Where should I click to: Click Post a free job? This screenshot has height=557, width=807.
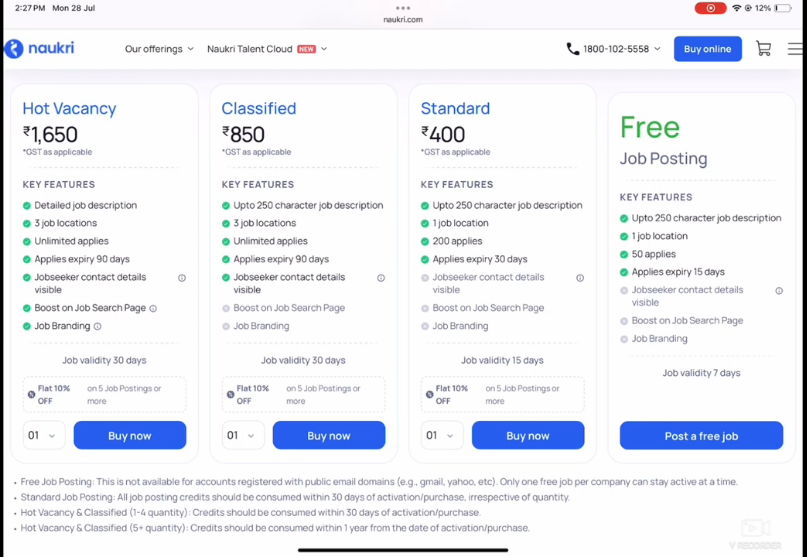coord(701,436)
